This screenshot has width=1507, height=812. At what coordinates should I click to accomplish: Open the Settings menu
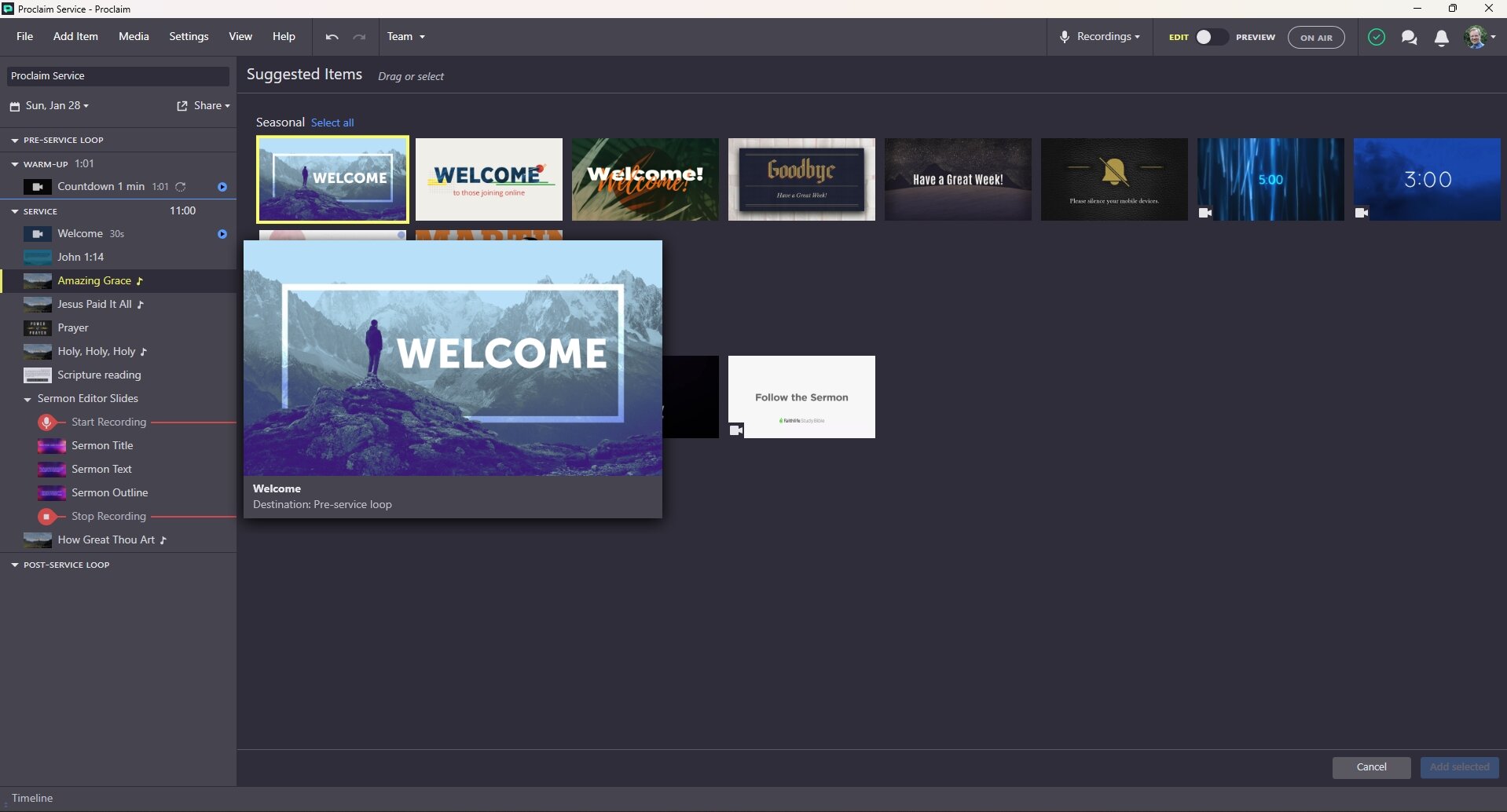(x=188, y=36)
